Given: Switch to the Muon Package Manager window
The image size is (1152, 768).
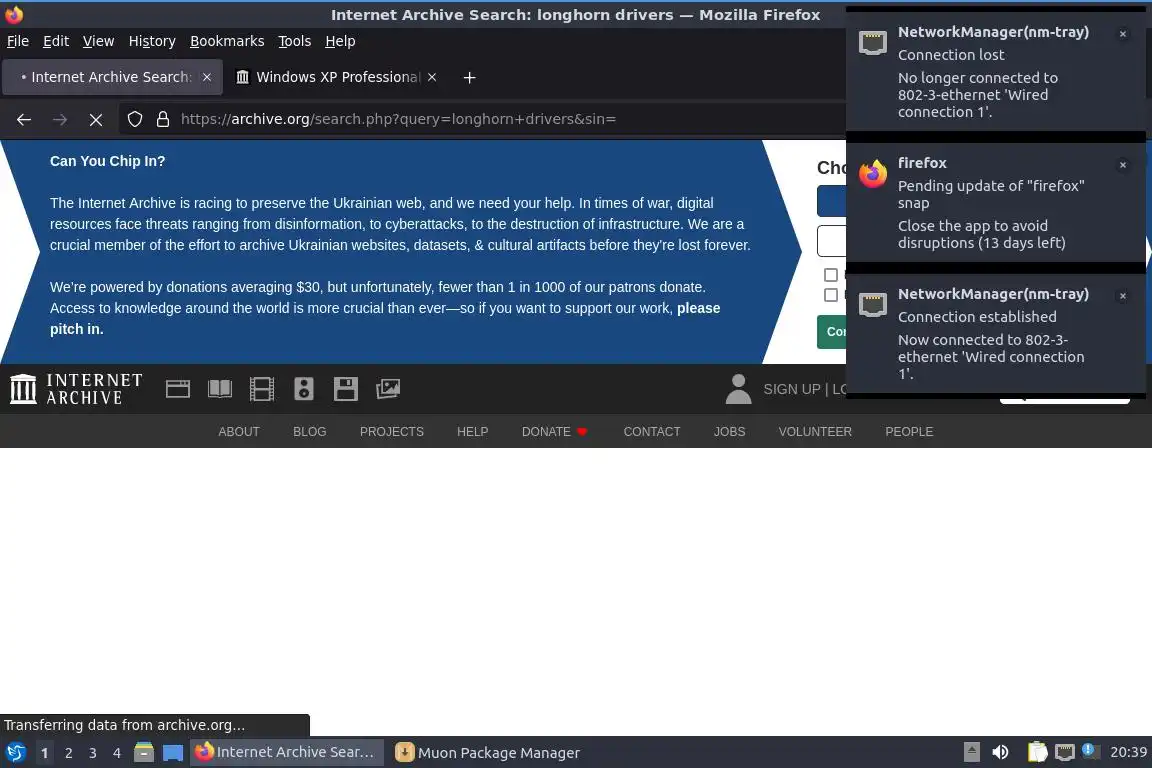Looking at the screenshot, I should 488,753.
